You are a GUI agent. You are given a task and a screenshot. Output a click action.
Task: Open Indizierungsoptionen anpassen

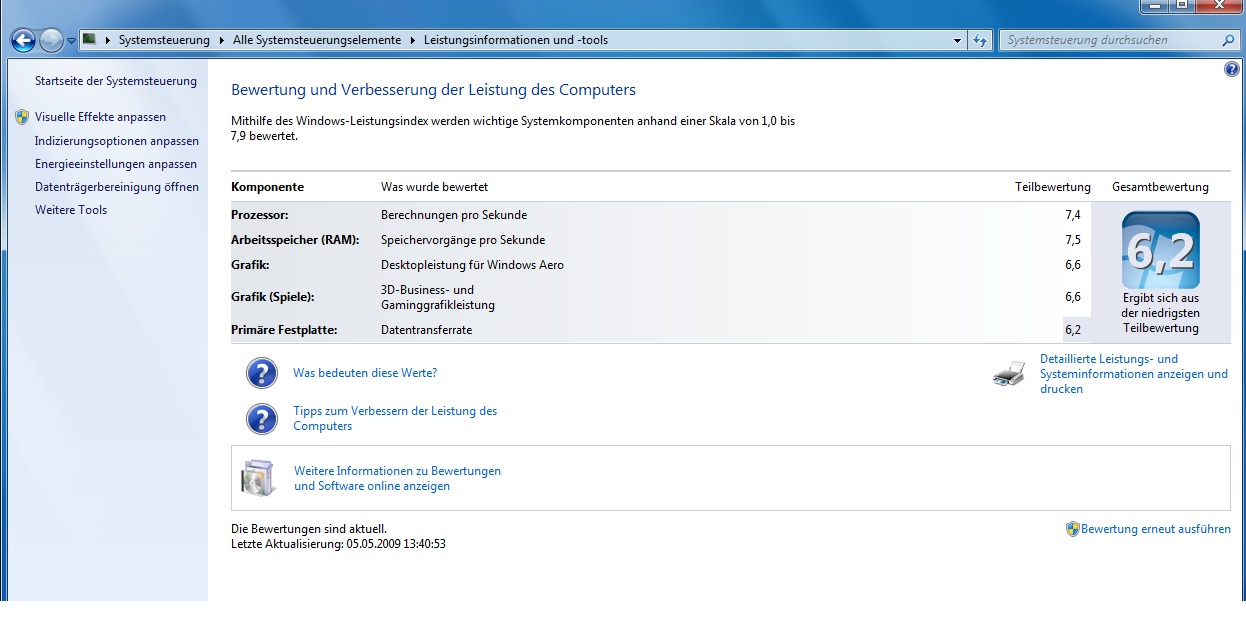coord(117,141)
